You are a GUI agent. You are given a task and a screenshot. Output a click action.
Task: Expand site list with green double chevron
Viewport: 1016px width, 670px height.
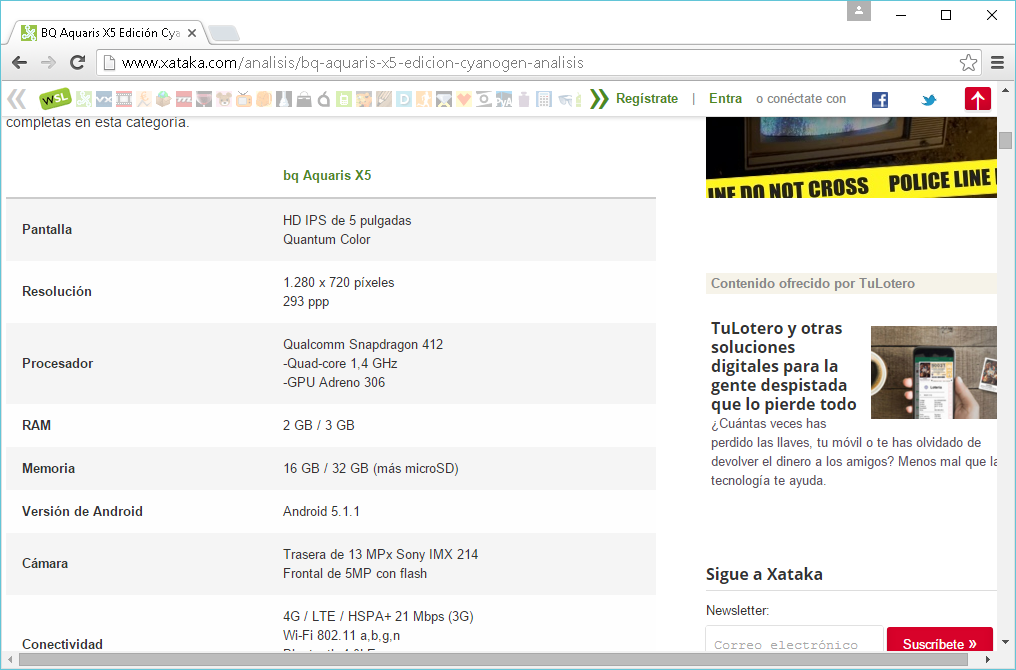[599, 99]
